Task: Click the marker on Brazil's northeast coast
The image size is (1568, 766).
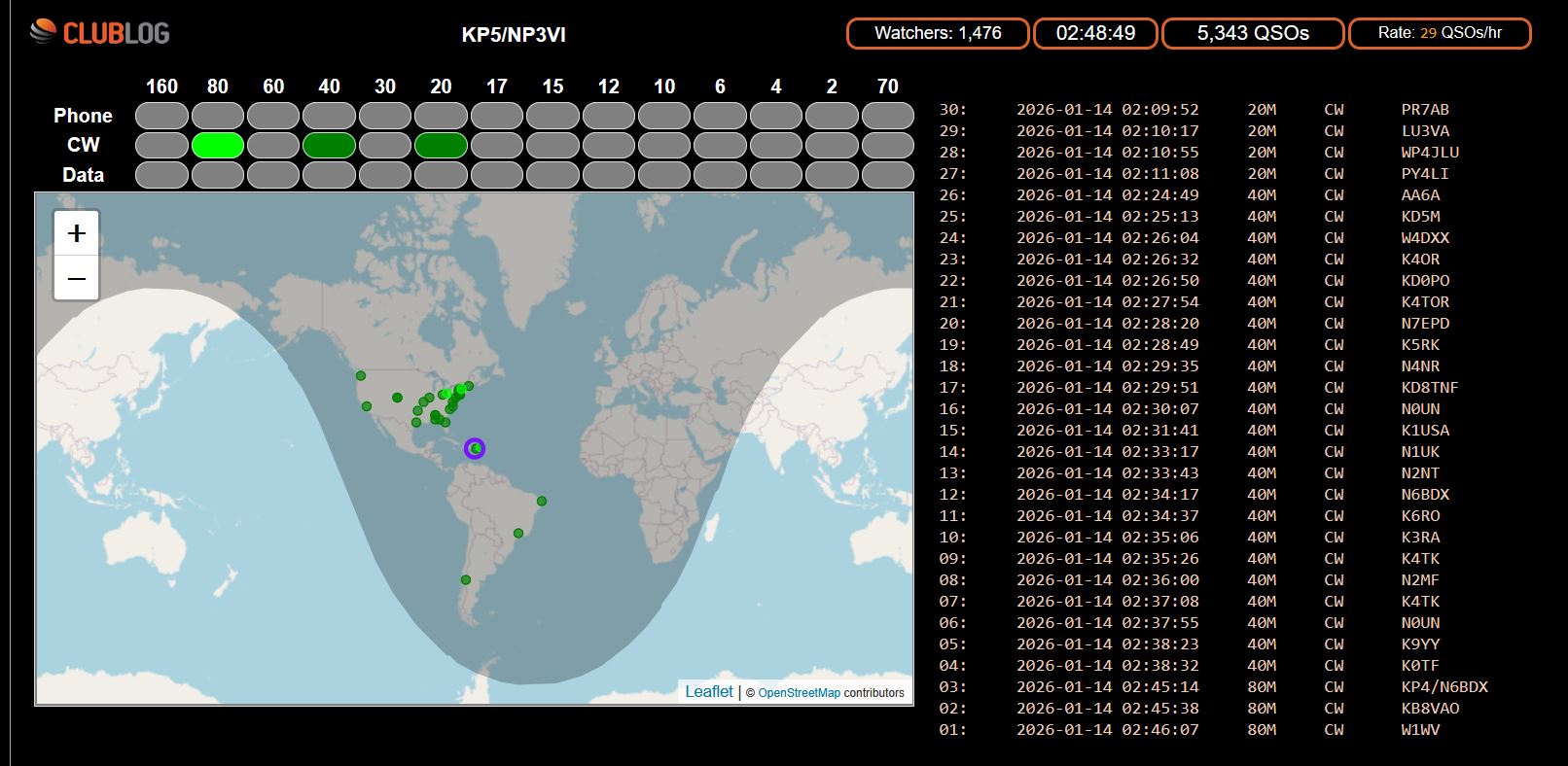Action: coord(542,502)
